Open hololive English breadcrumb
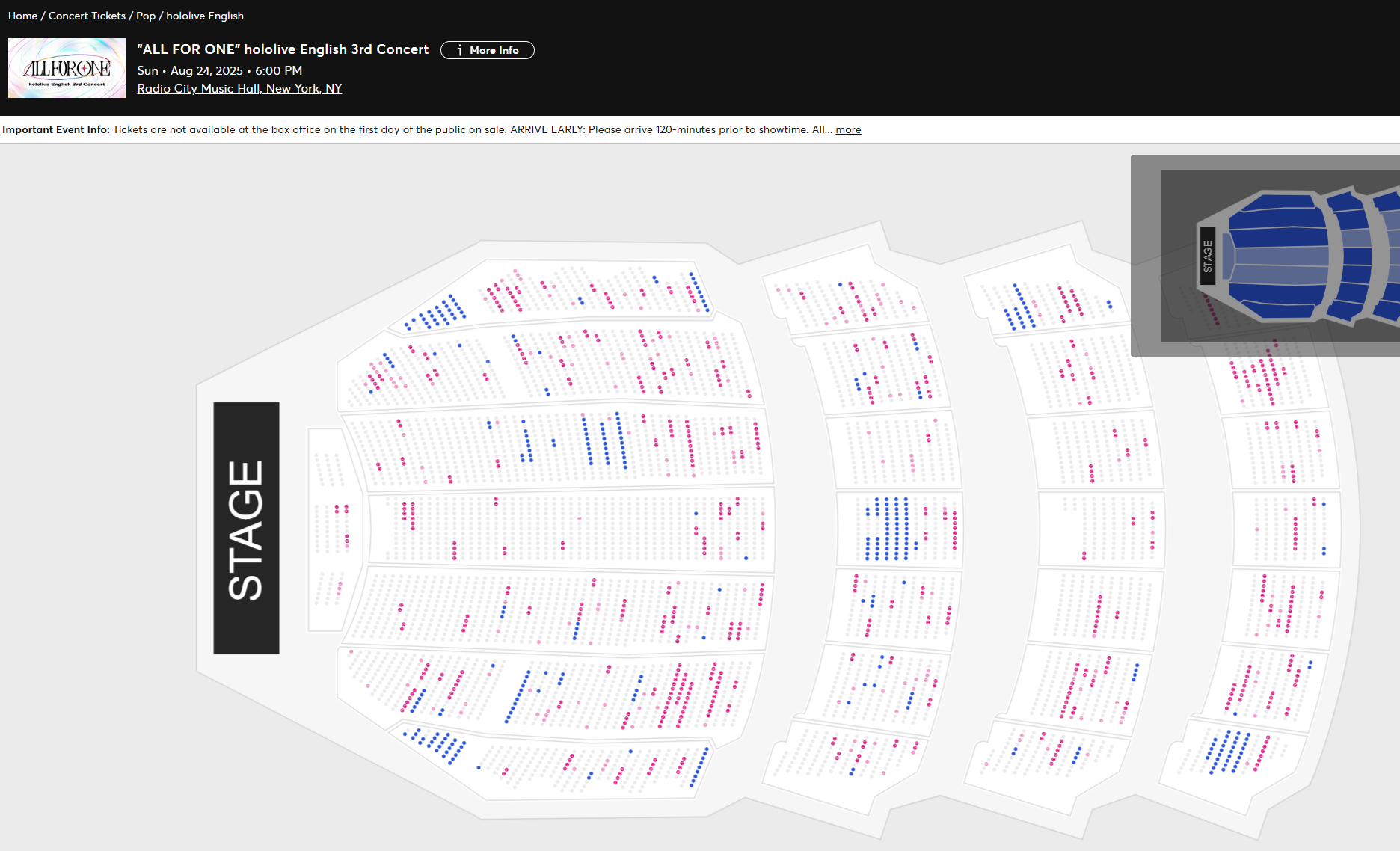This screenshot has width=1400, height=851. pyautogui.click(x=205, y=16)
